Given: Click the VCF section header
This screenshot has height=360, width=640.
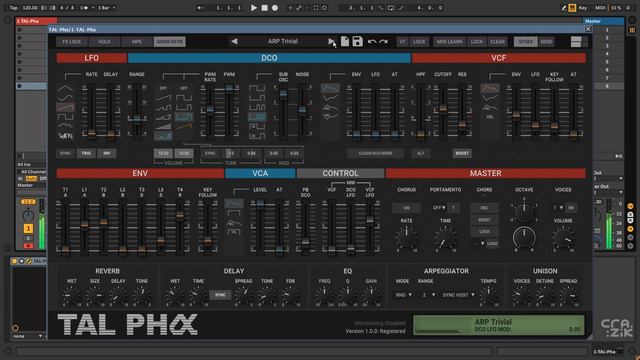Looking at the screenshot, I should (498, 58).
